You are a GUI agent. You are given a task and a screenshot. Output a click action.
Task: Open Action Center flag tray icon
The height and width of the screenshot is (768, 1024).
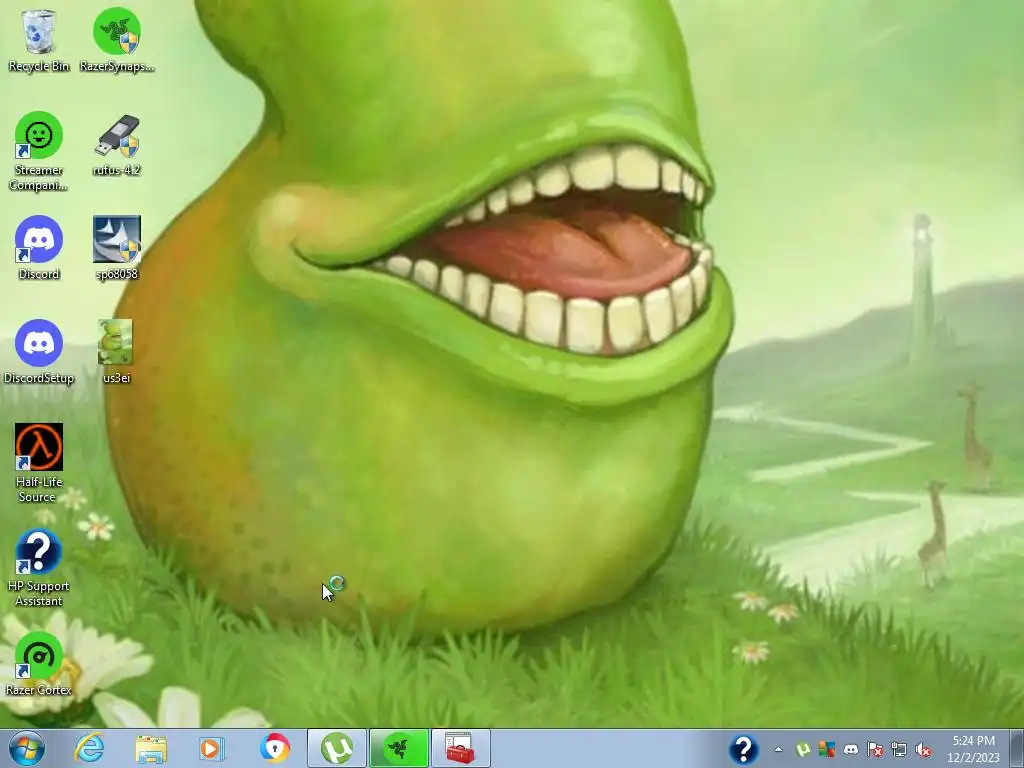(x=875, y=750)
